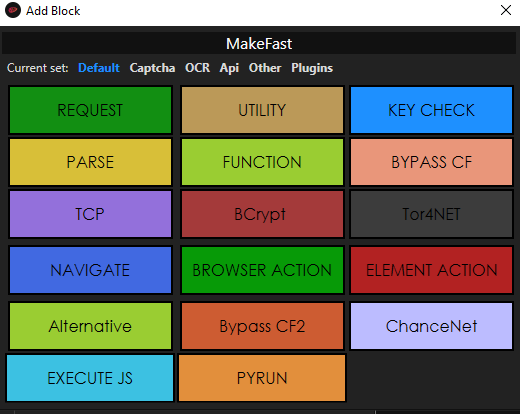Select the EXECUTE JS block
The width and height of the screenshot is (520, 414).
90,378
